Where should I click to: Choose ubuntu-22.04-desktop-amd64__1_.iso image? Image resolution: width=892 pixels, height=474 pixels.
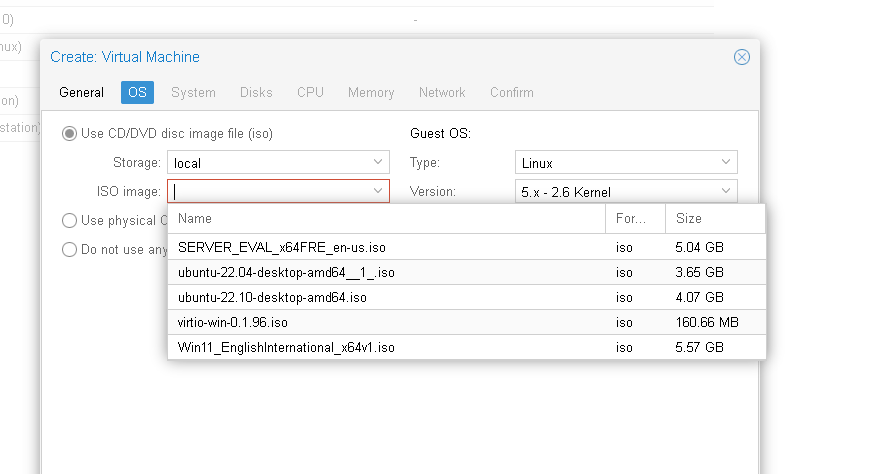[x=466, y=273]
